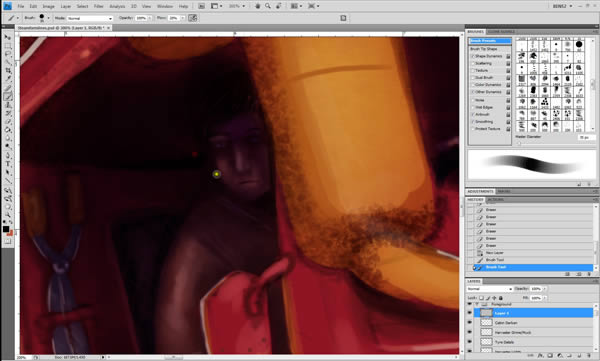
Task: Click the foreground color swatch
Action: [6, 229]
